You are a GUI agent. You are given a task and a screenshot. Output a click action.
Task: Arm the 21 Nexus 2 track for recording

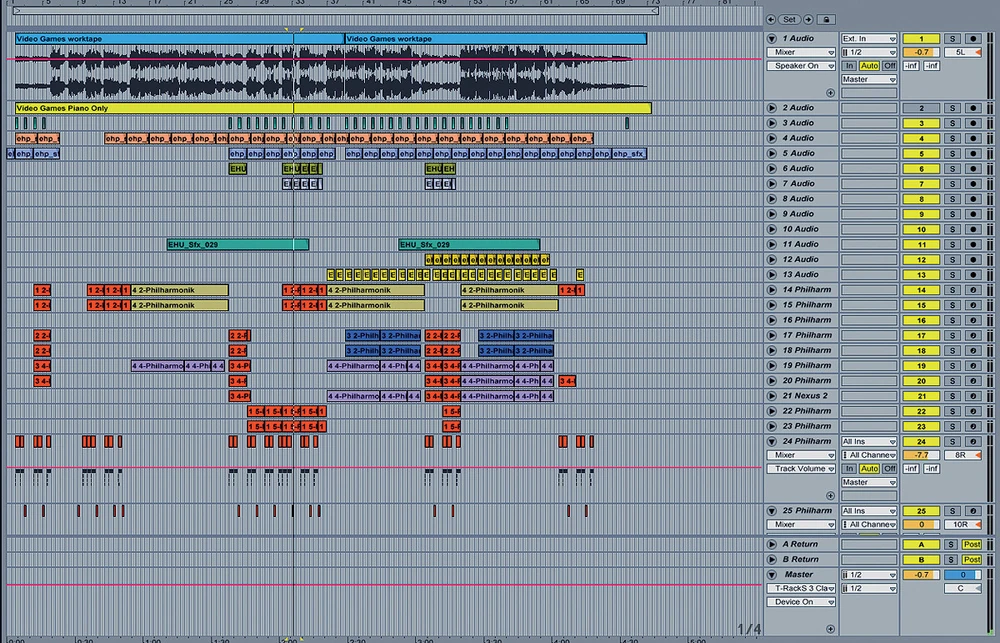coord(973,396)
